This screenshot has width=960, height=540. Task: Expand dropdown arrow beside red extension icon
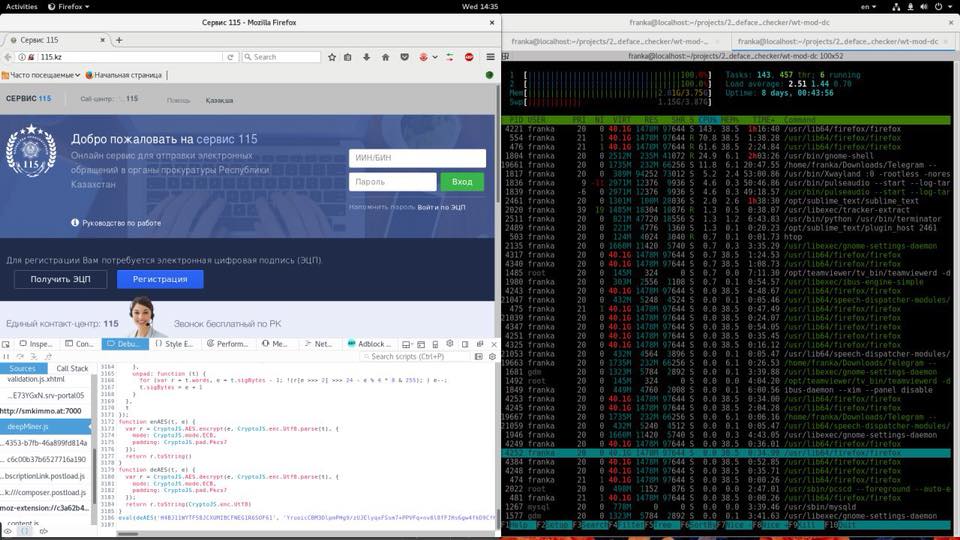click(x=435, y=57)
